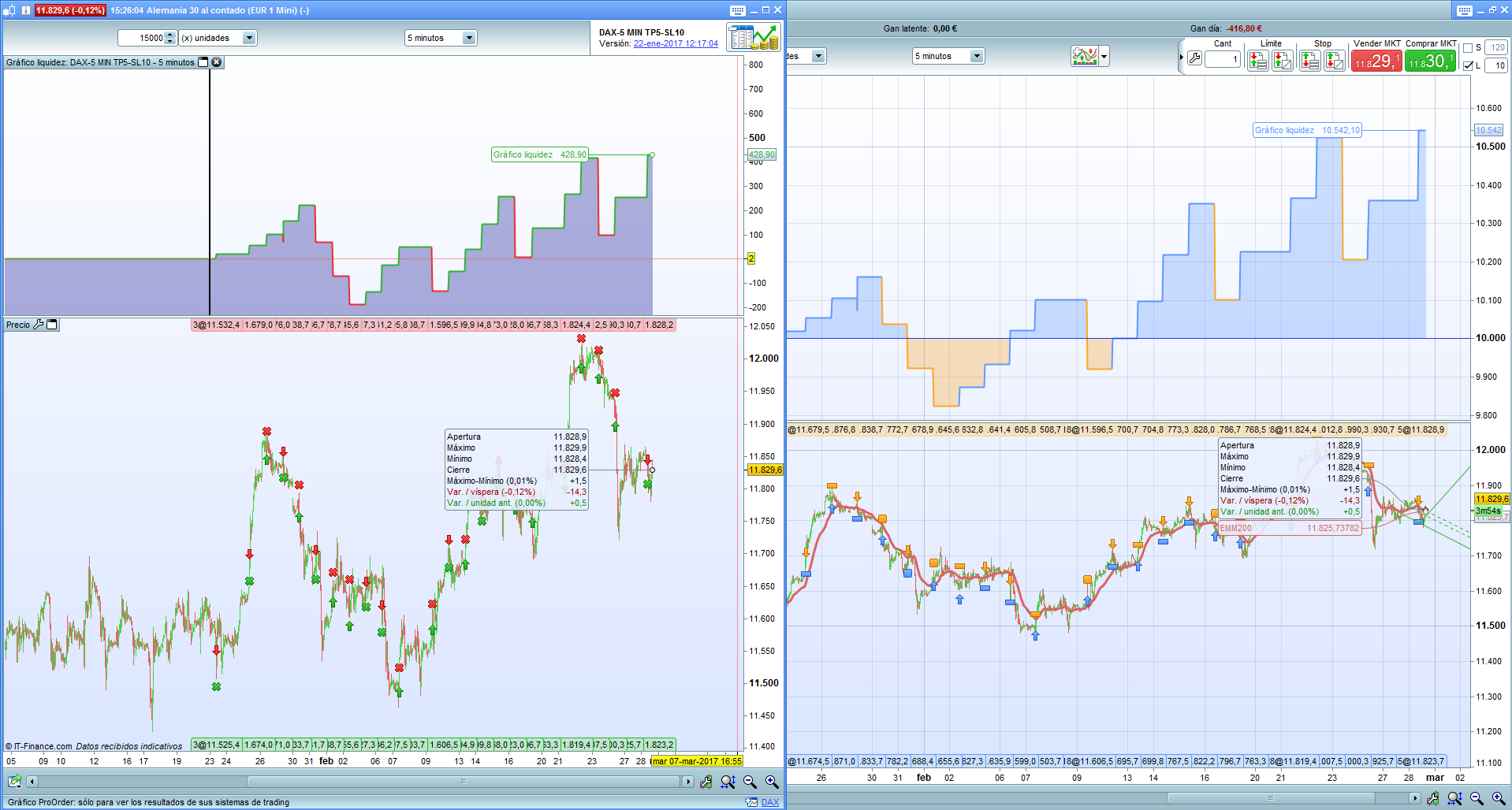Click the chart refresh icon at bottom left

14,782
